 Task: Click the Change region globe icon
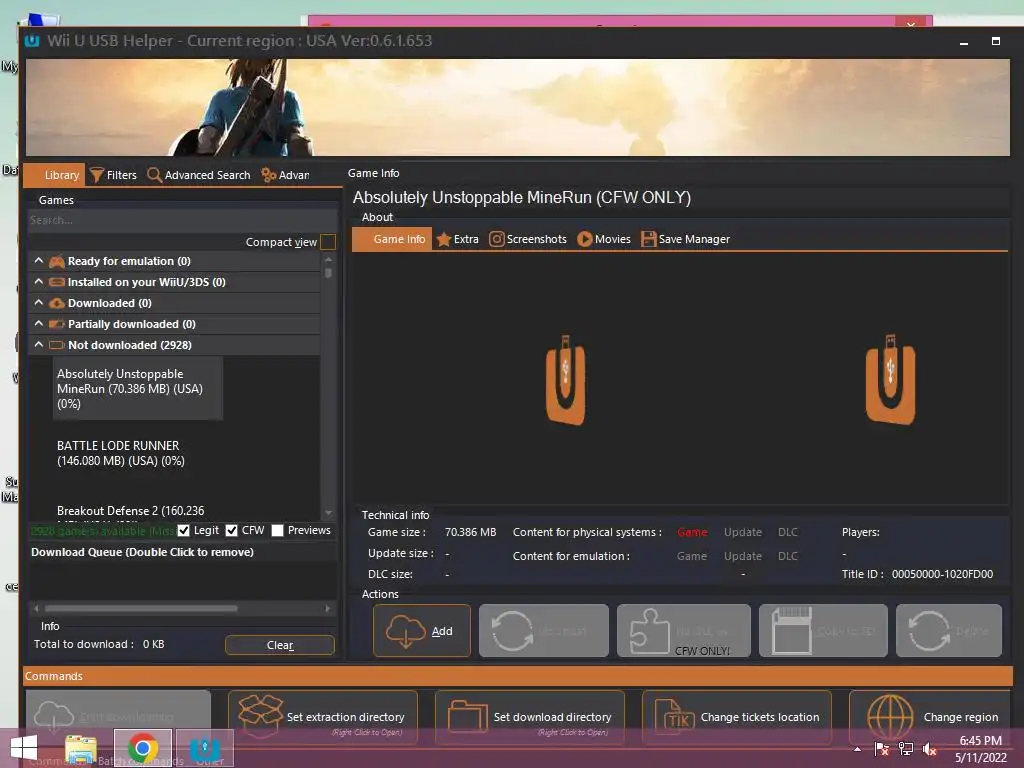point(890,717)
